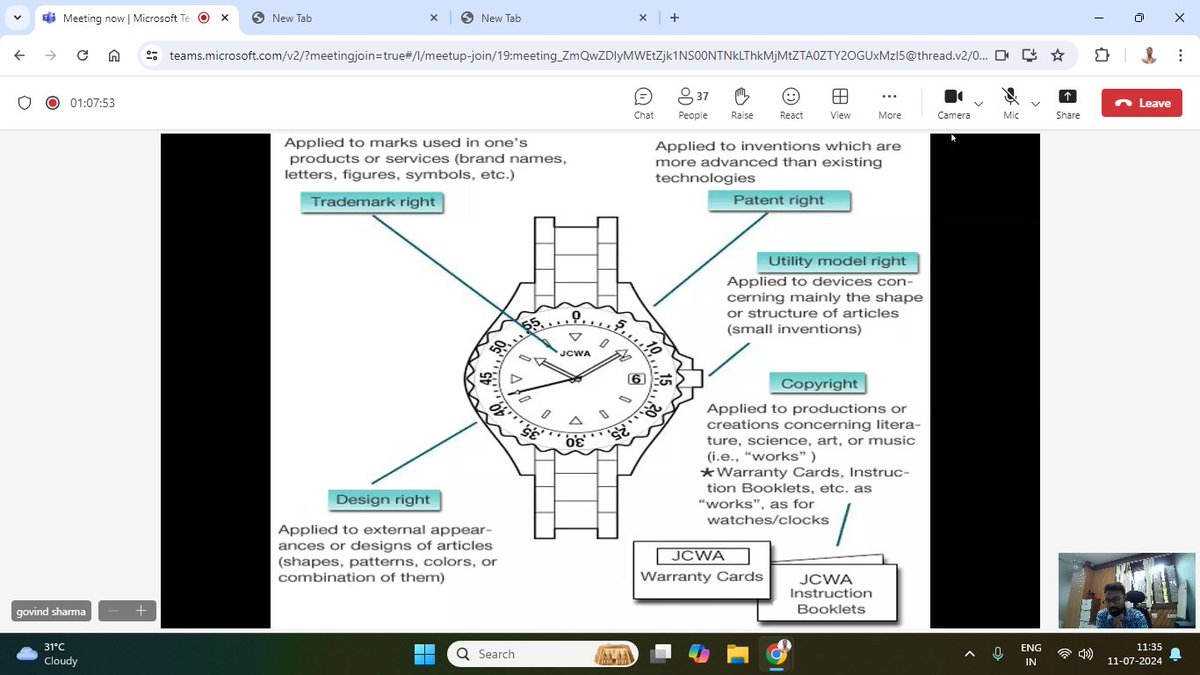The image size is (1200, 675).
Task: Open File Explorer from the taskbar
Action: coord(738,654)
